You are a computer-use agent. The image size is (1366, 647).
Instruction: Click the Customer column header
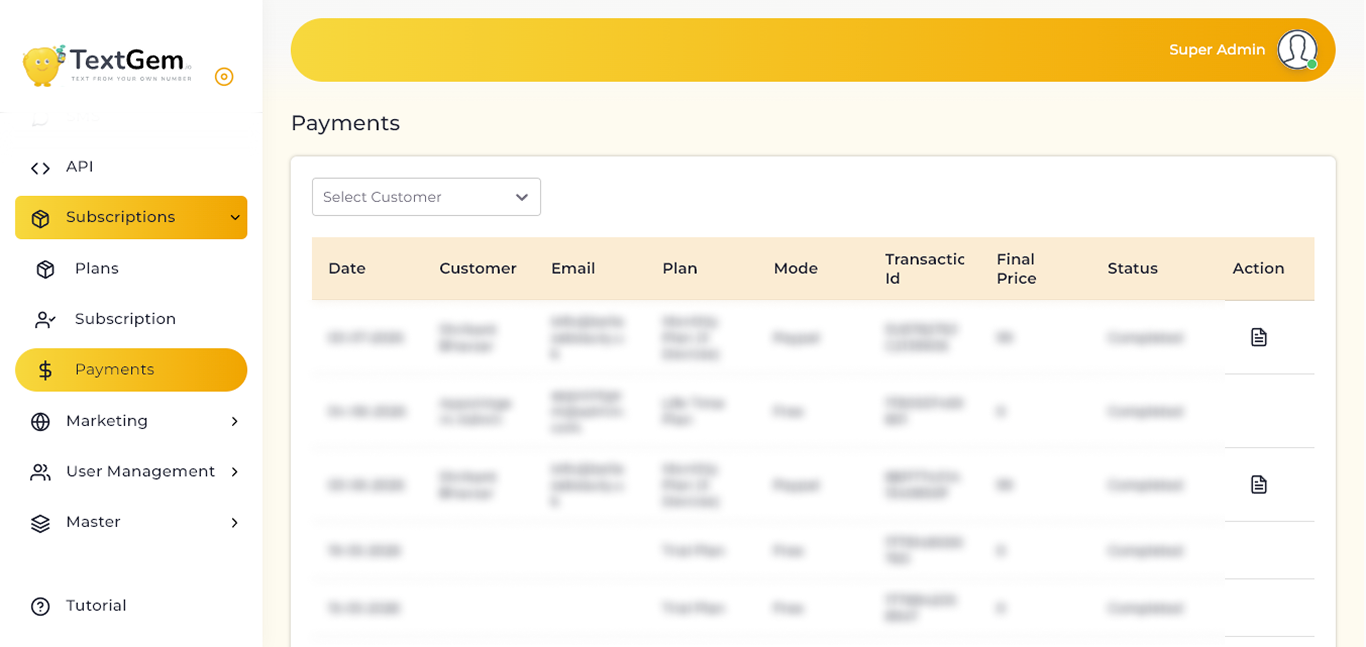[478, 269]
